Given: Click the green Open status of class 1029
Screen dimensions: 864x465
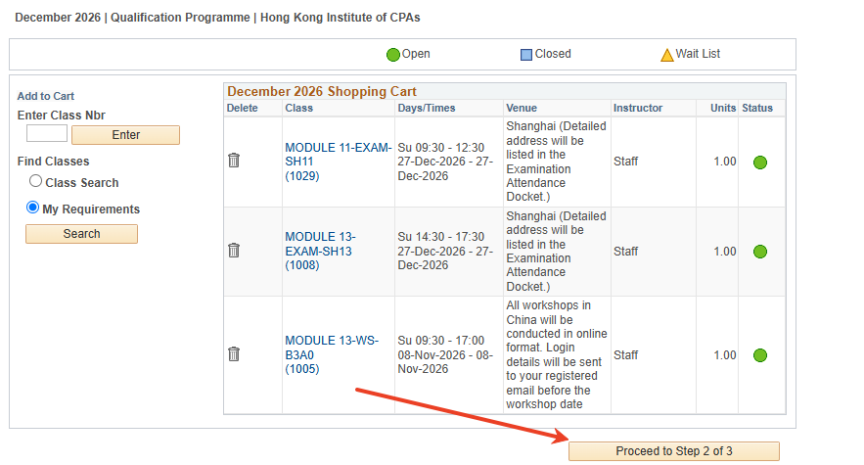Looking at the screenshot, I should [x=760, y=162].
